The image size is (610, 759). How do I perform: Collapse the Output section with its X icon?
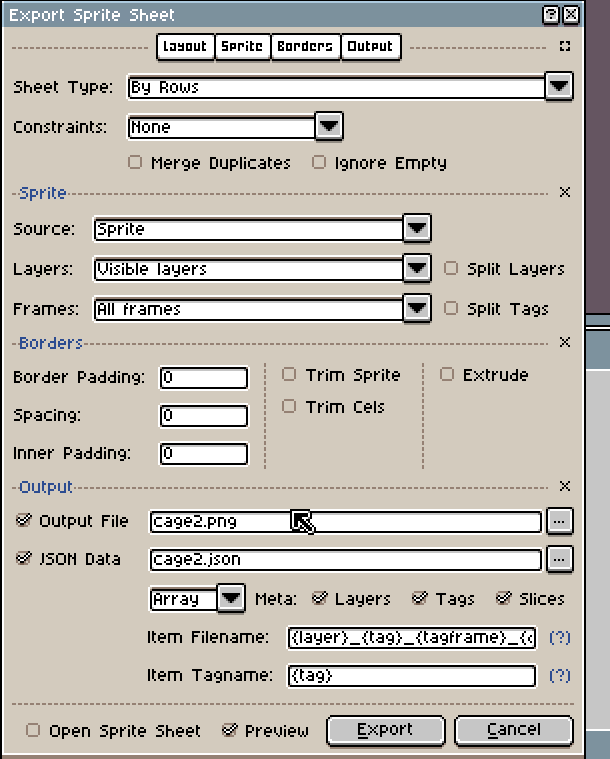click(x=564, y=487)
